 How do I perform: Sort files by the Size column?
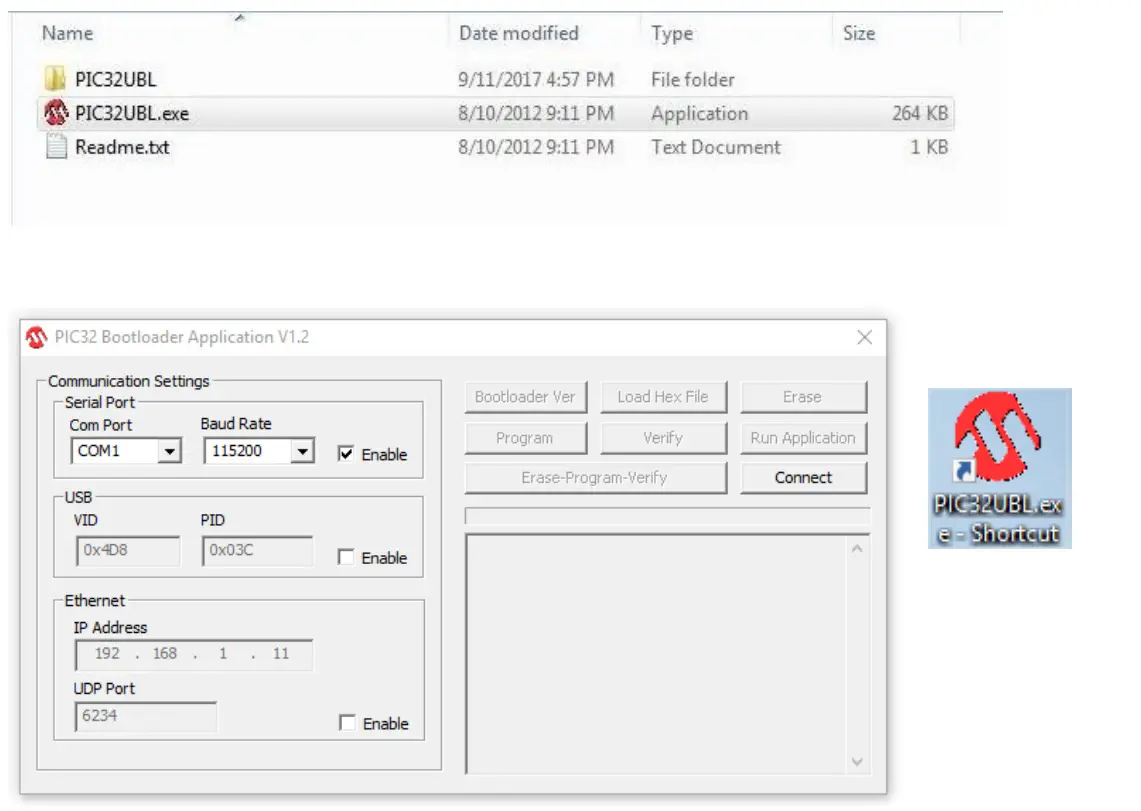(x=857, y=33)
